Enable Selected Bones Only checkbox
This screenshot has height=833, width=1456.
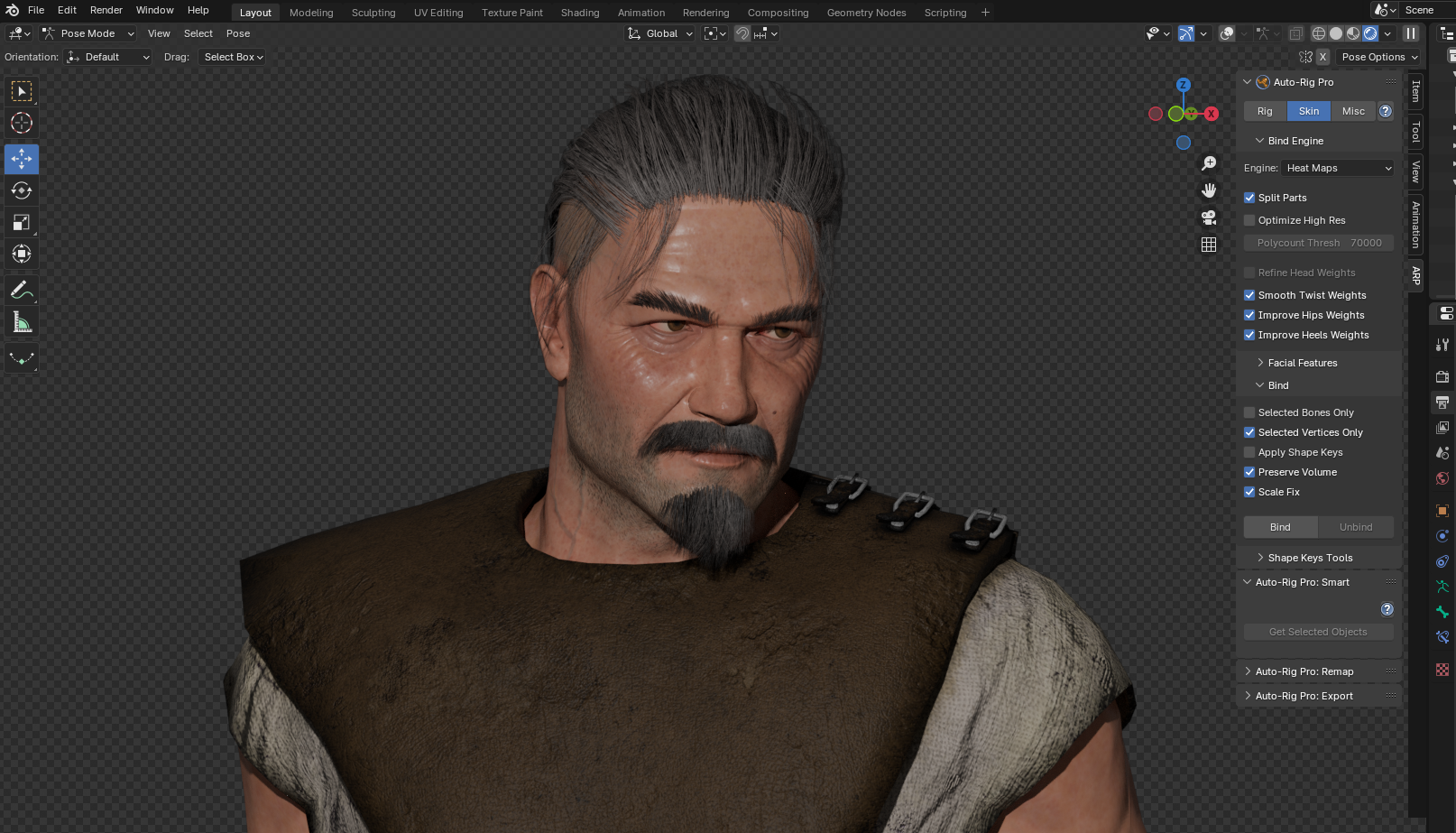coord(1249,412)
